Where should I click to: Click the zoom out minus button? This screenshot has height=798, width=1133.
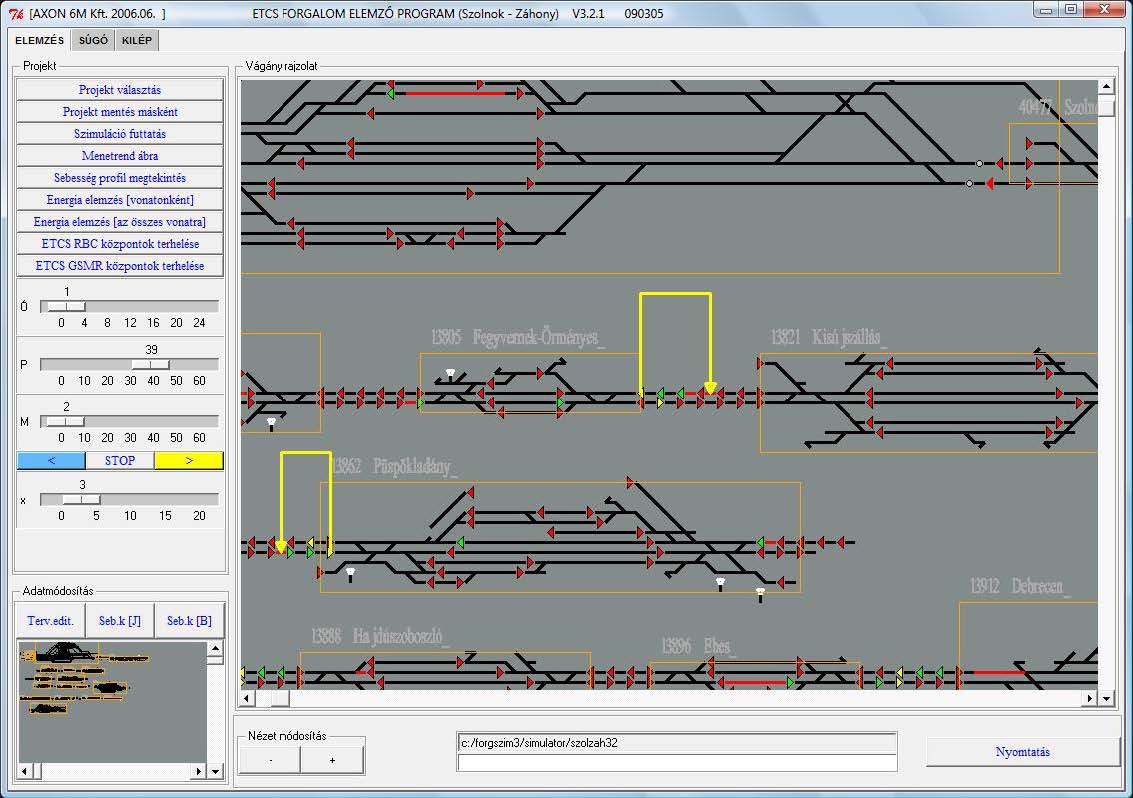coord(270,760)
